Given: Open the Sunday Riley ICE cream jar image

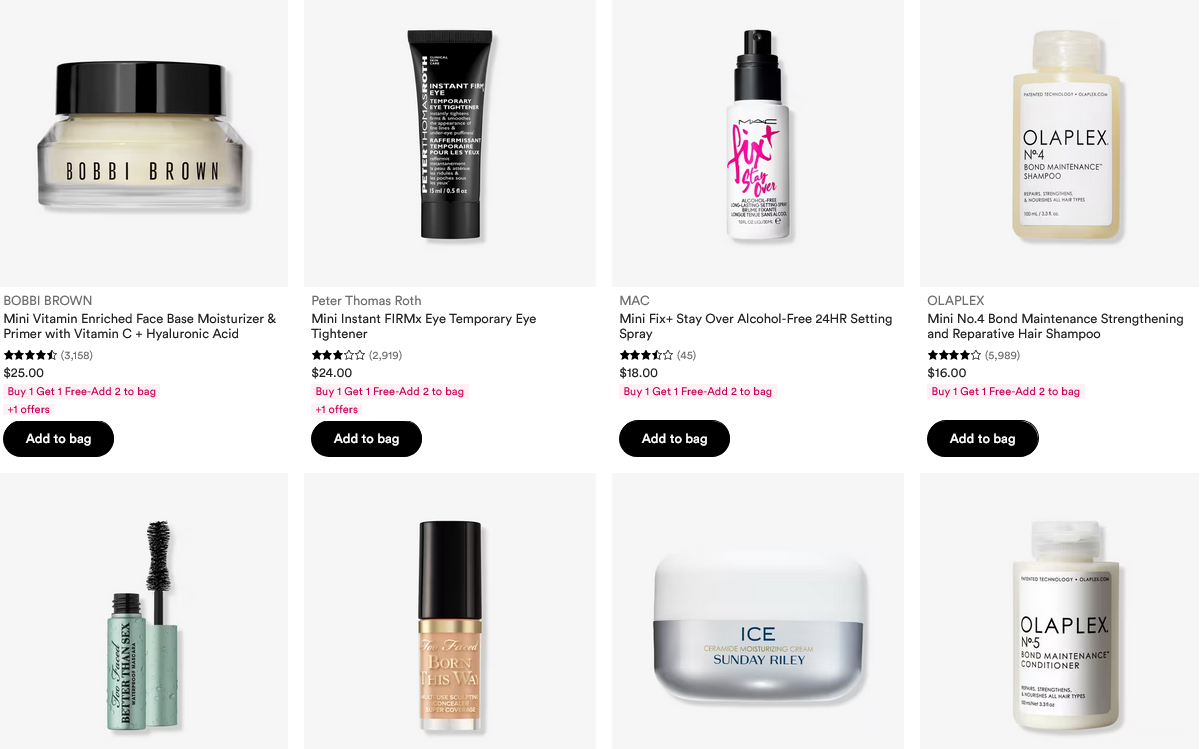Looking at the screenshot, I should (758, 611).
